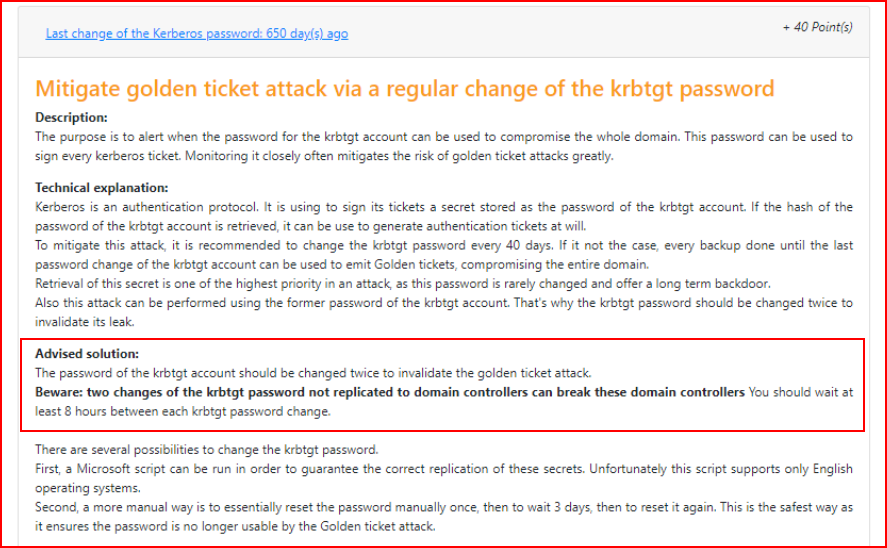
Task: Select the Technical explanation: bold label
Action: 102,188
